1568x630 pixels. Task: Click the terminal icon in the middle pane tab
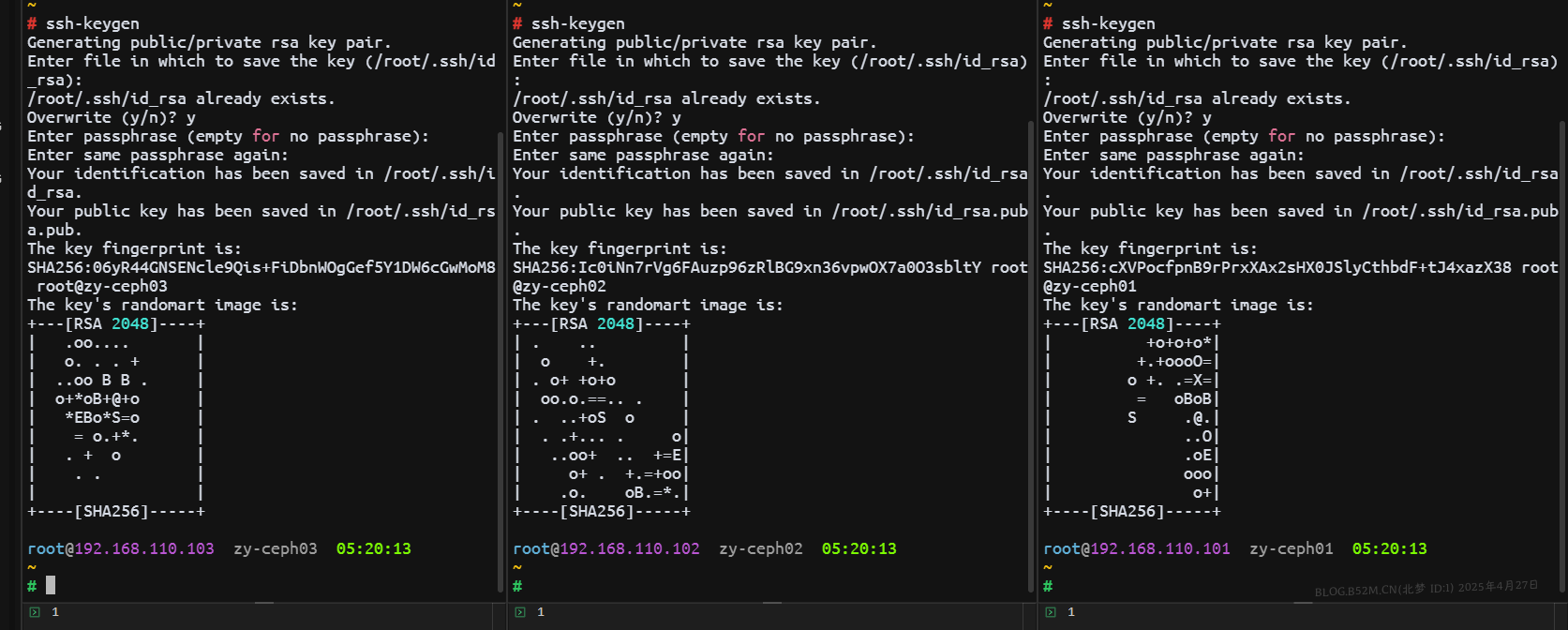click(x=520, y=612)
